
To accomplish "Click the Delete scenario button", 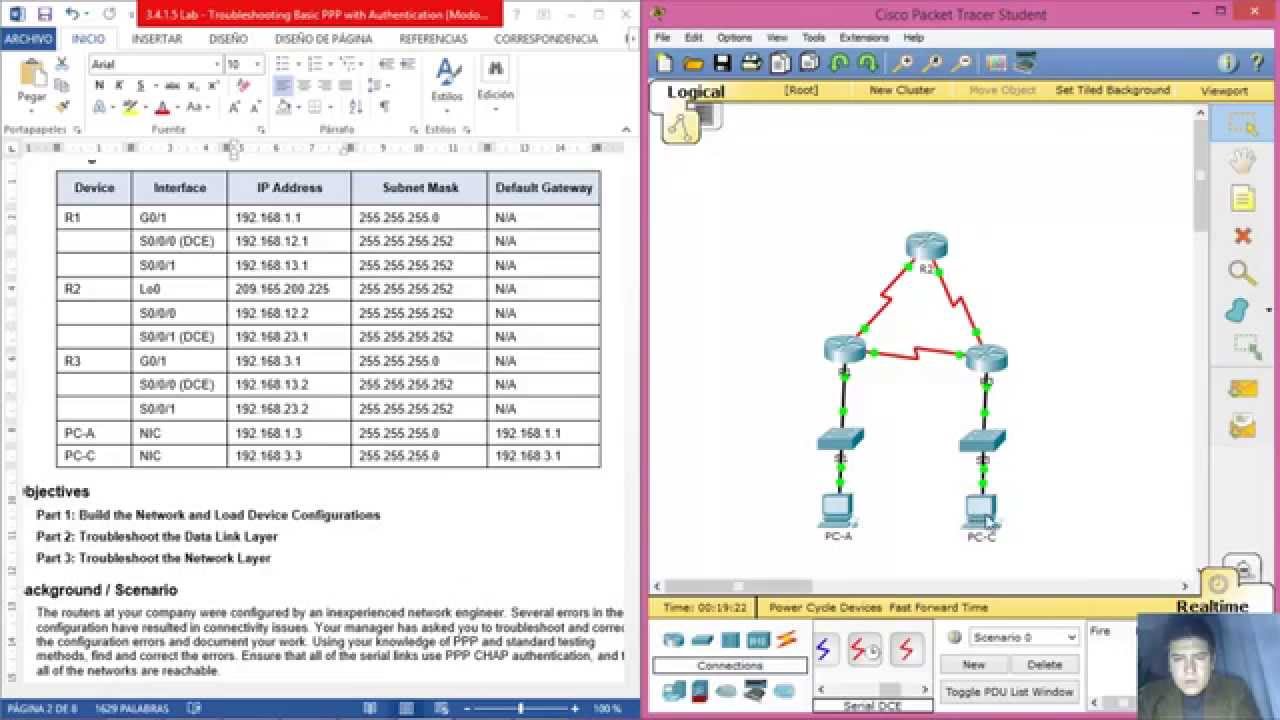I will (1044, 664).
